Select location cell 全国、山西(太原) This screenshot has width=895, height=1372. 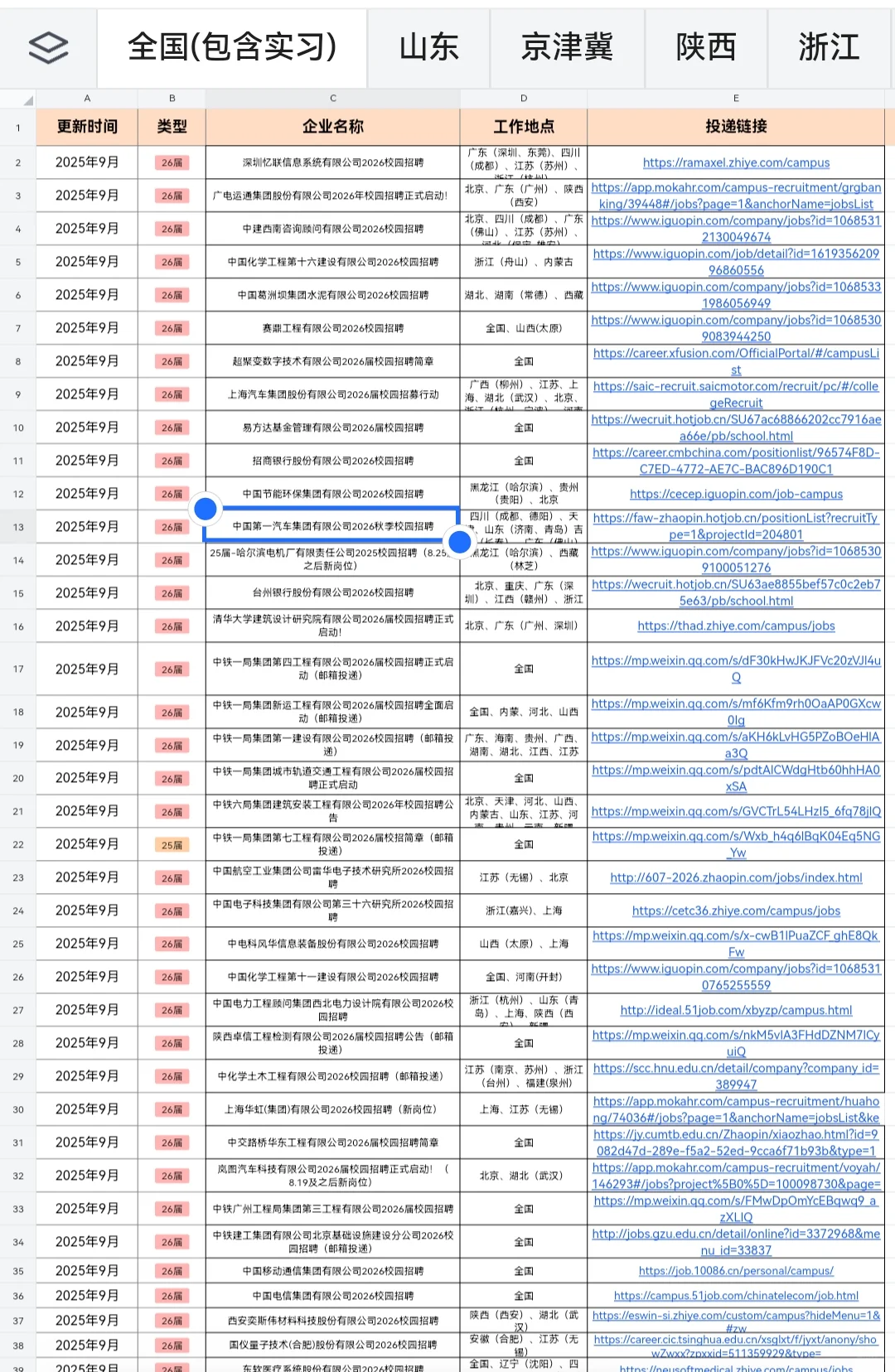[x=524, y=328]
